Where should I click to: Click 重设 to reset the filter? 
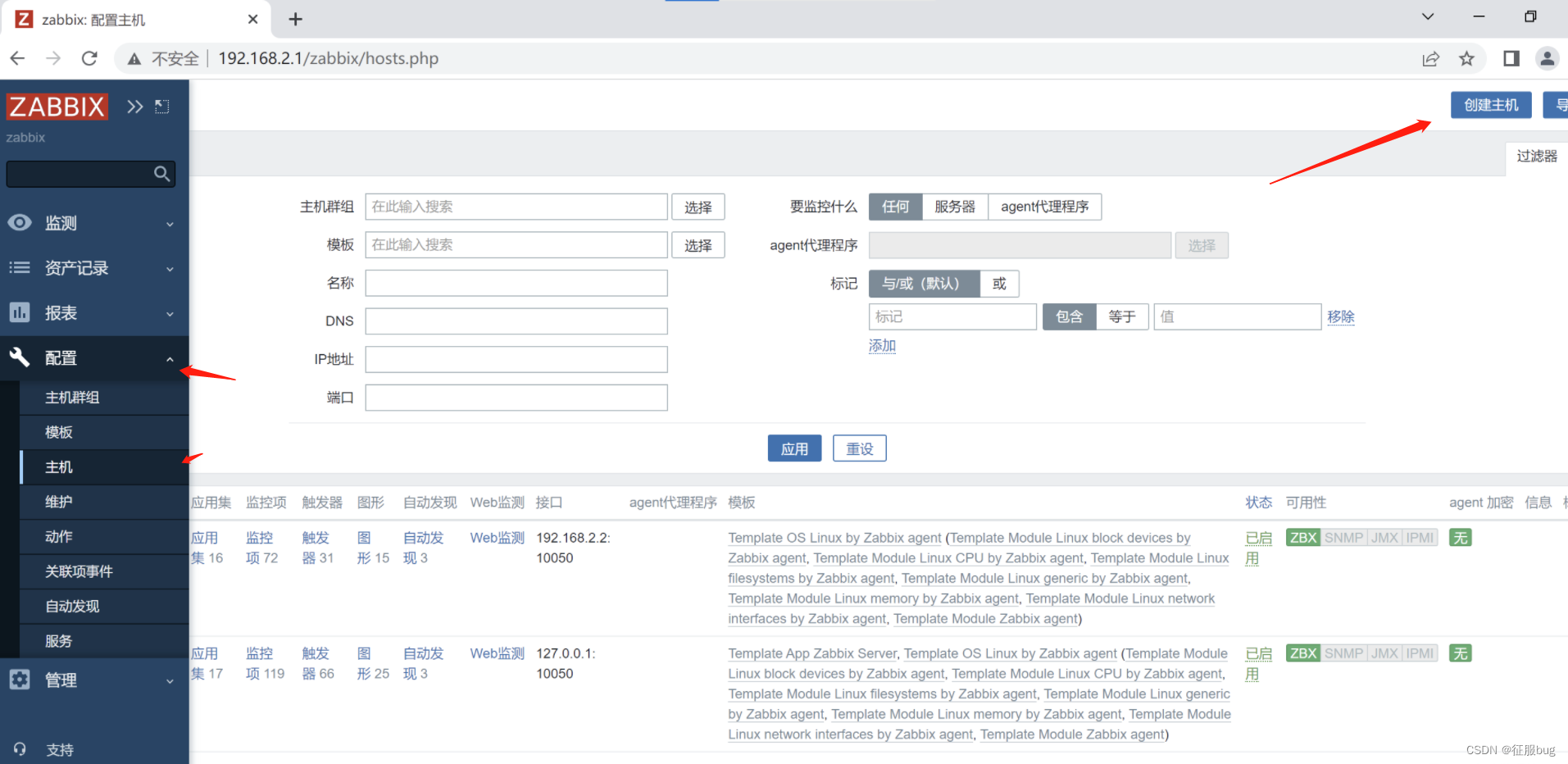pos(860,448)
